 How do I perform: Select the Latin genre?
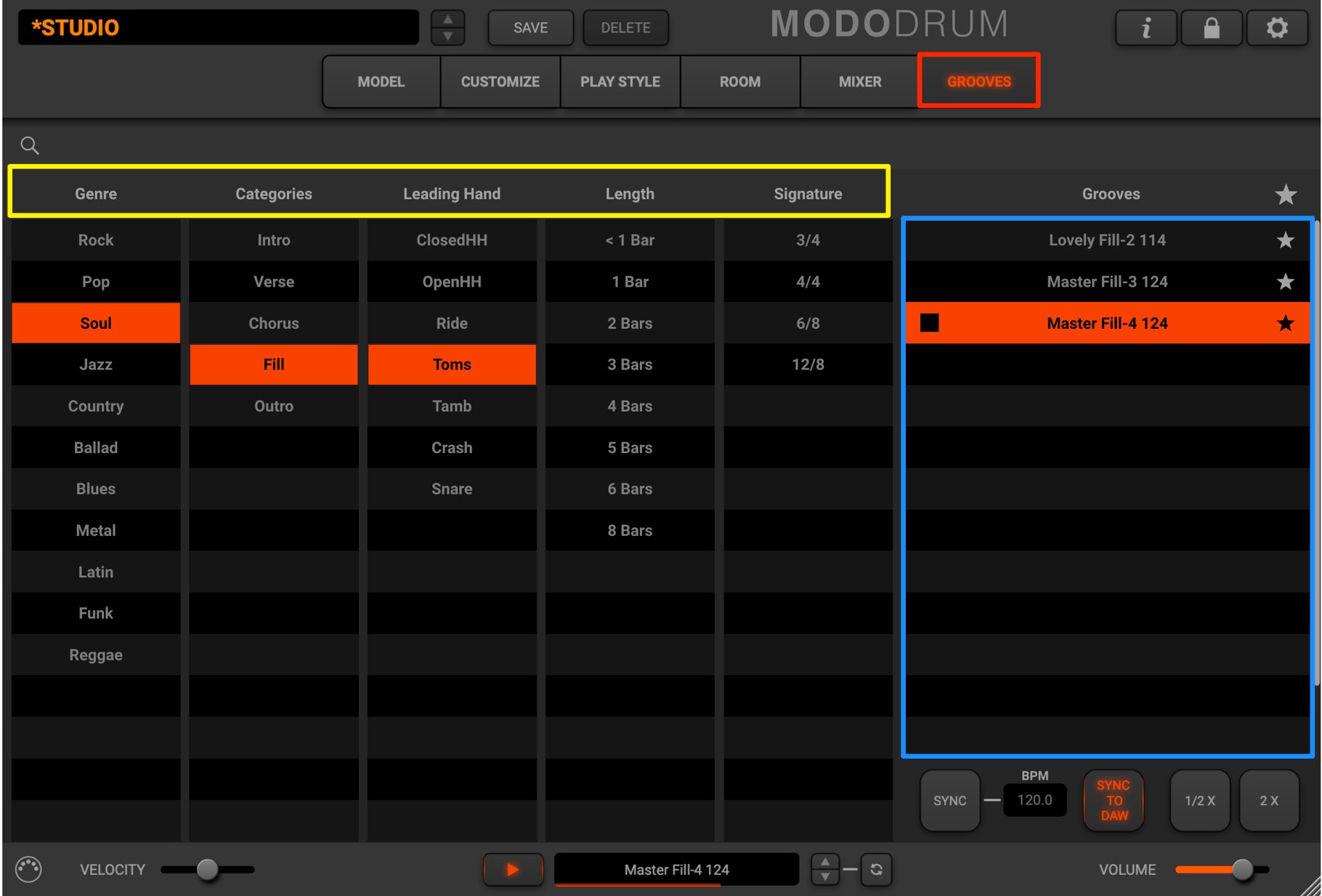tap(96, 571)
